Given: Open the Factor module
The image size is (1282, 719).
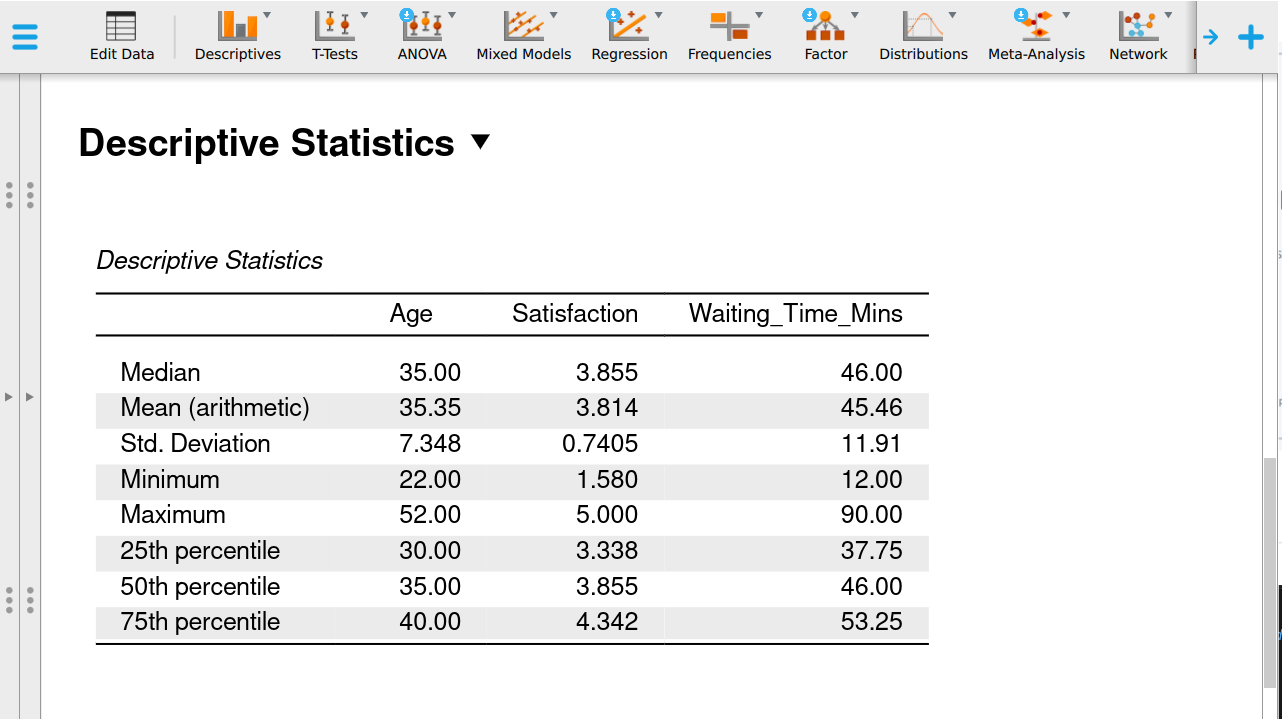Looking at the screenshot, I should (x=826, y=38).
